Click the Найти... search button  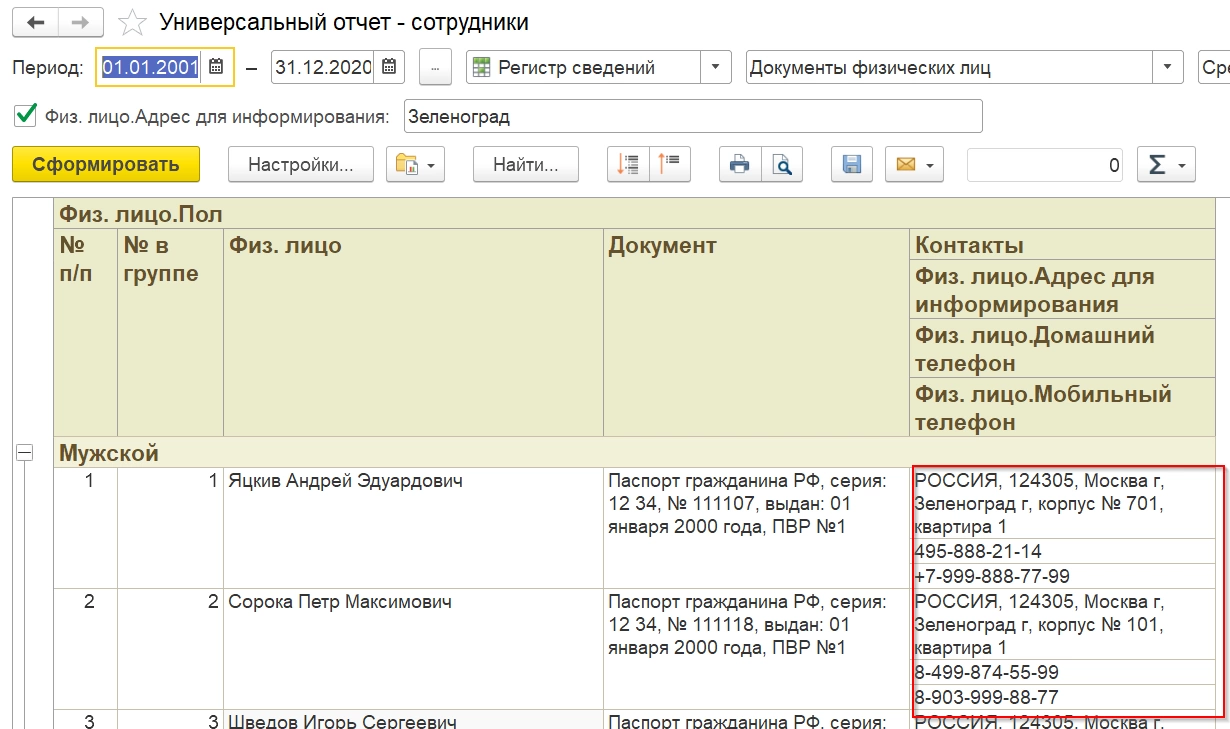[525, 165]
